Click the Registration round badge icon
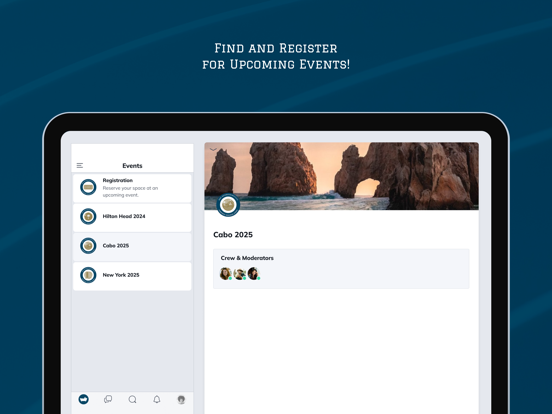The width and height of the screenshot is (552, 414). [88, 187]
